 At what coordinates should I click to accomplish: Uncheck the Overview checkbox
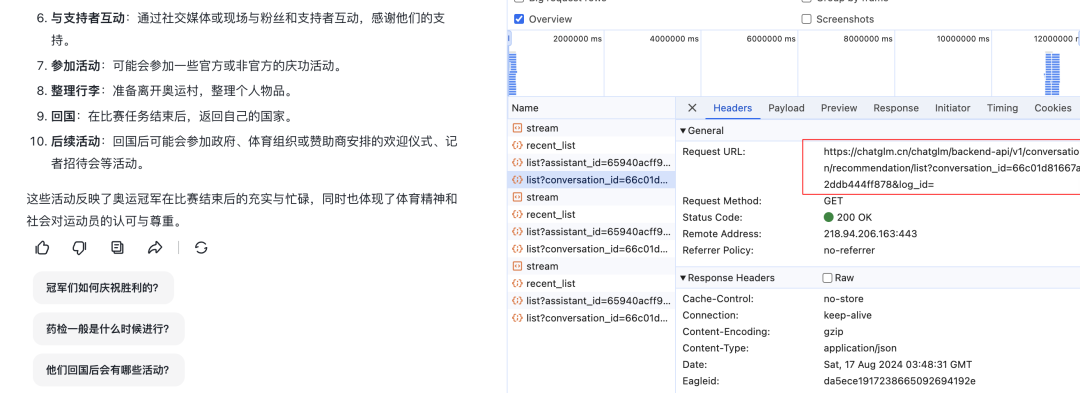tap(519, 19)
